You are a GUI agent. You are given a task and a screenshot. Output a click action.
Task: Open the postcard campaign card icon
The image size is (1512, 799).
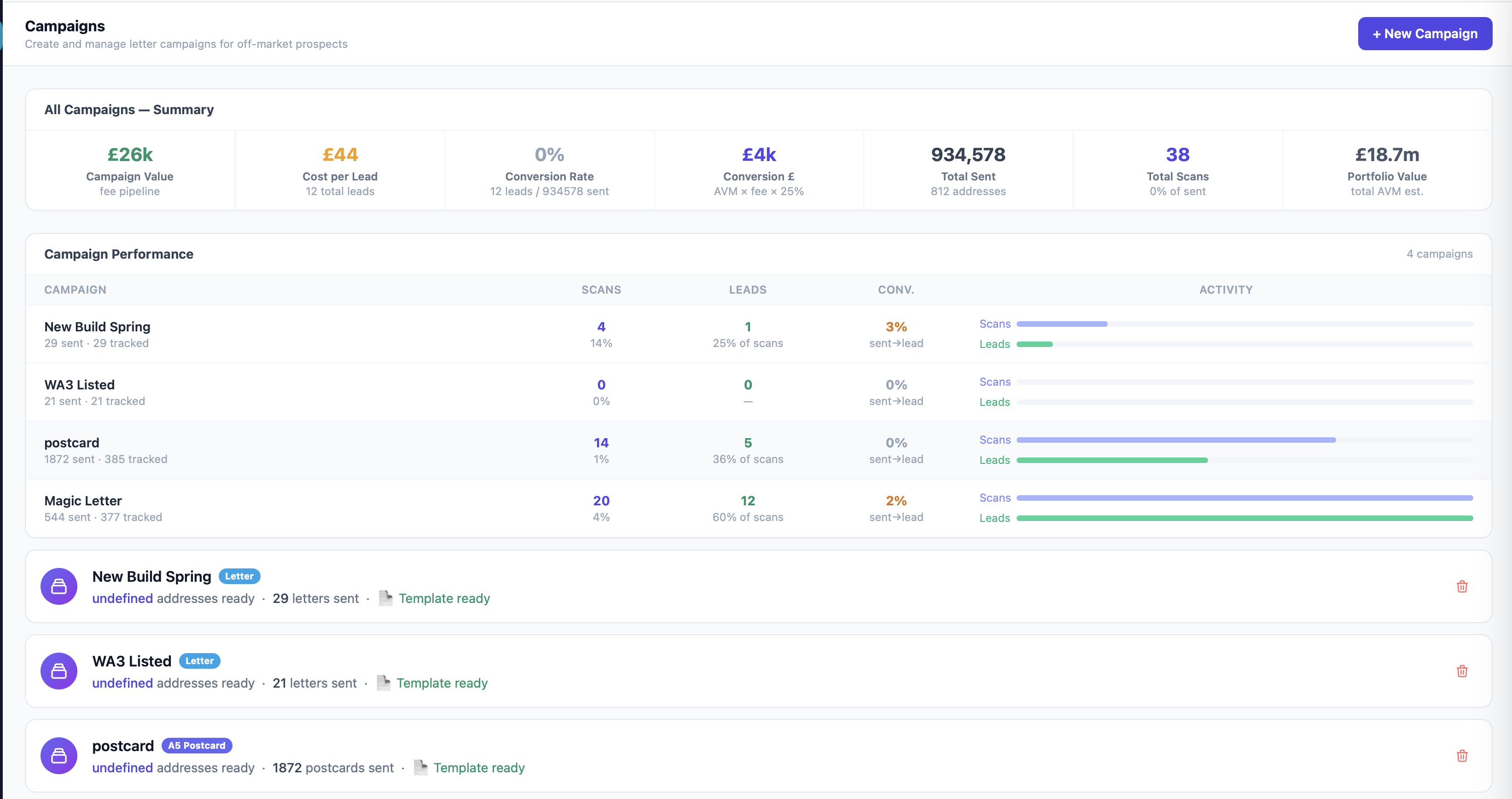point(58,755)
